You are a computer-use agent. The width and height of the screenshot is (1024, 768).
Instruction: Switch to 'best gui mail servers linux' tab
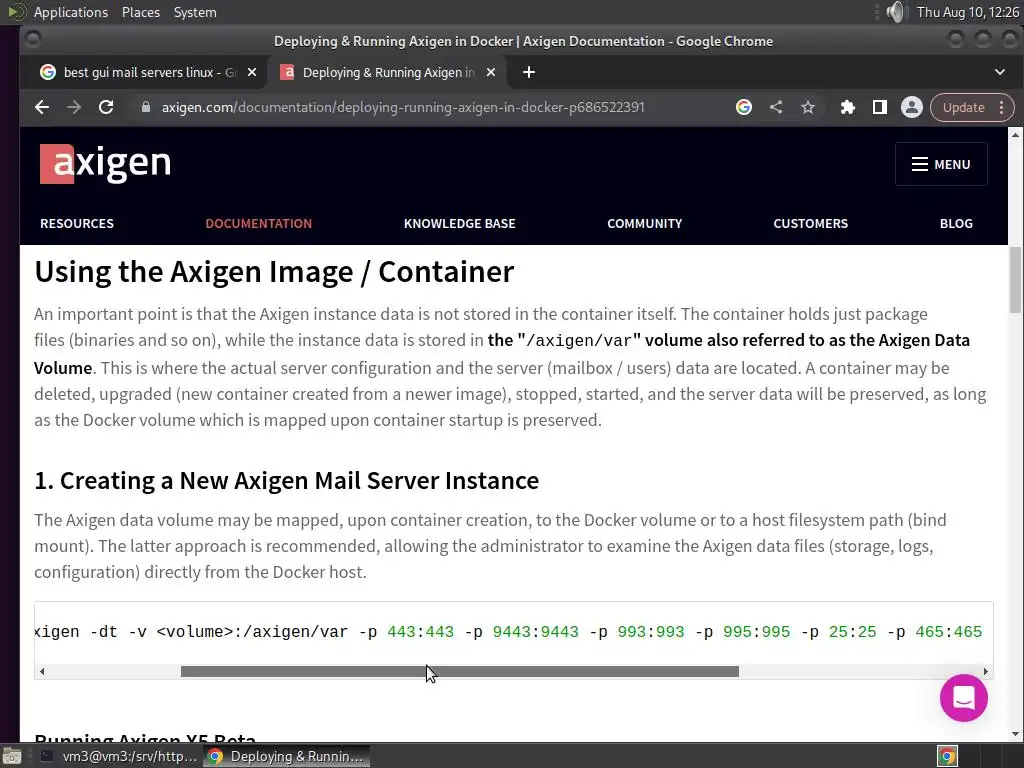click(150, 72)
